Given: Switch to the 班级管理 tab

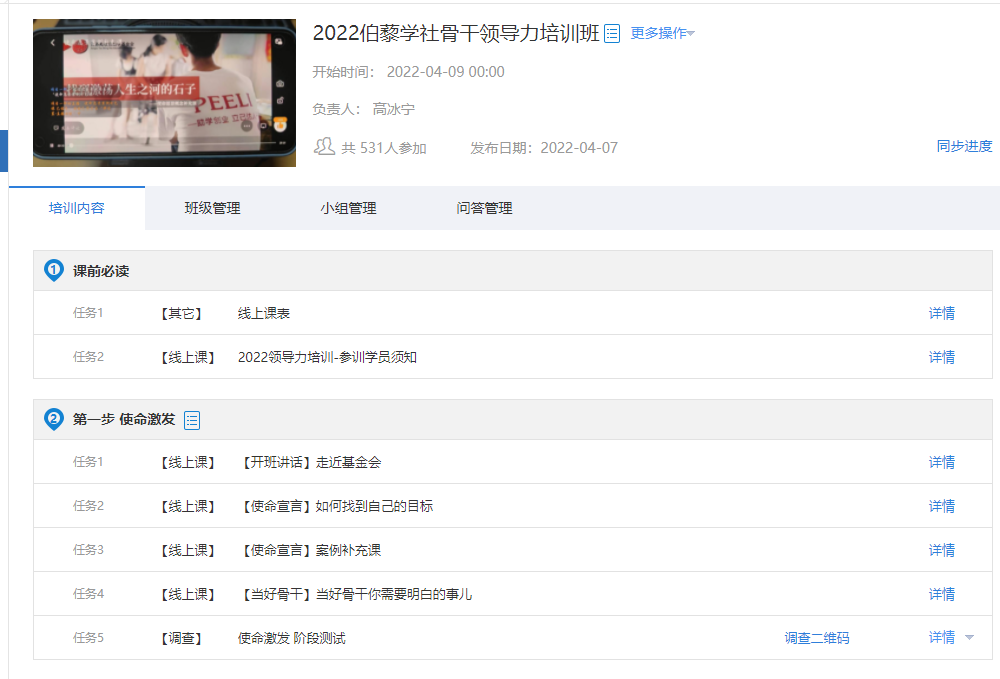Looking at the screenshot, I should click(212, 208).
